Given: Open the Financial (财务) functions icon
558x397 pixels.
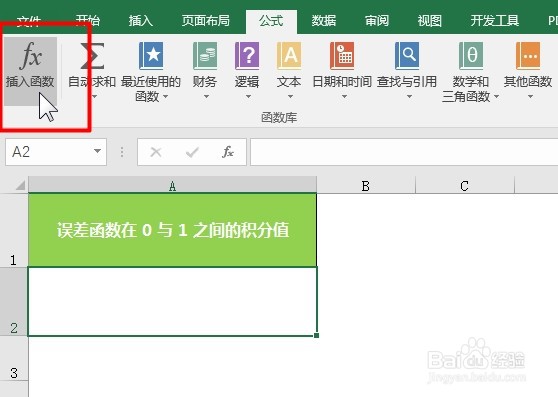Looking at the screenshot, I should [205, 56].
